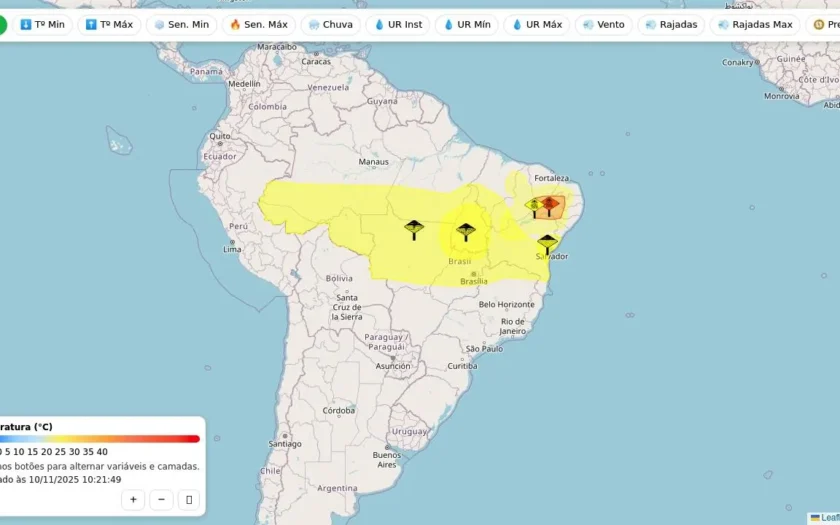Image resolution: width=840 pixels, height=525 pixels.
Task: Click the black storm marker near Brasil label
Action: pyautogui.click(x=466, y=232)
